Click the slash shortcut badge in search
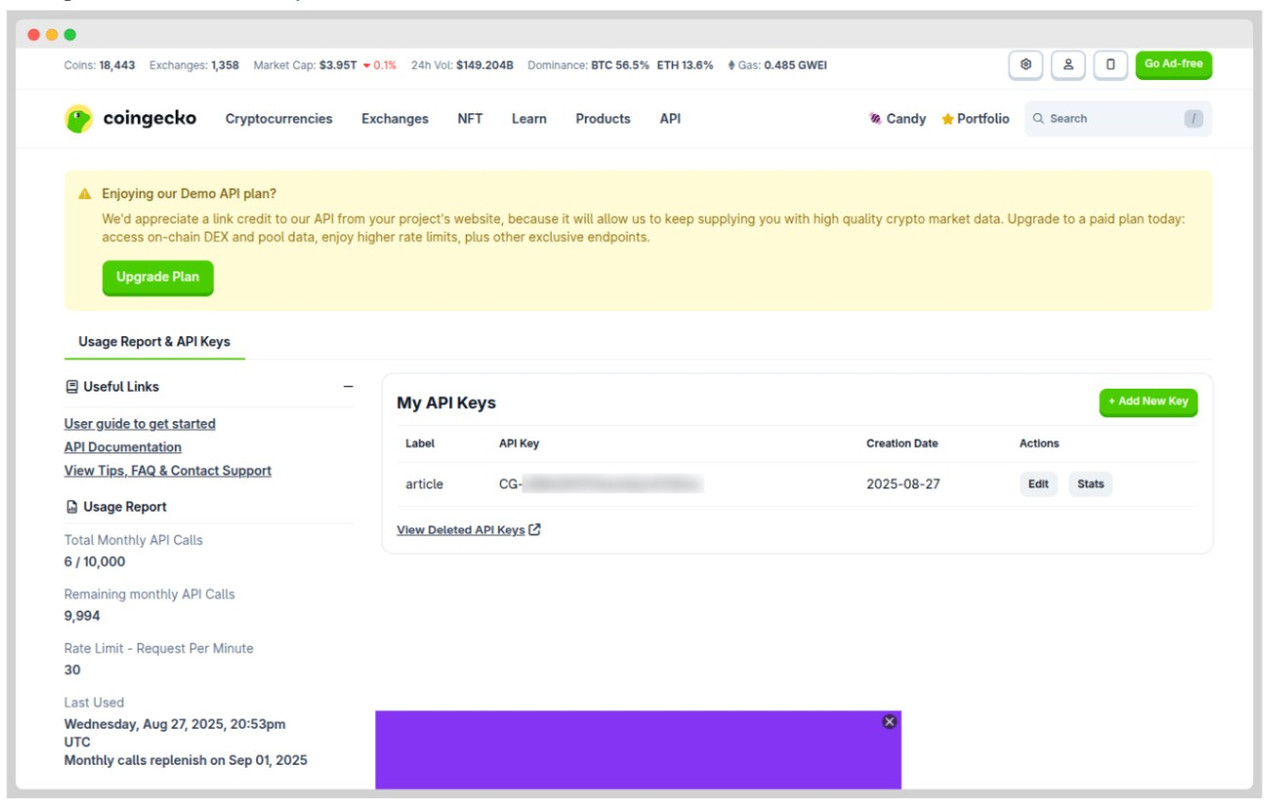The width and height of the screenshot is (1264, 800). pyautogui.click(x=1193, y=118)
